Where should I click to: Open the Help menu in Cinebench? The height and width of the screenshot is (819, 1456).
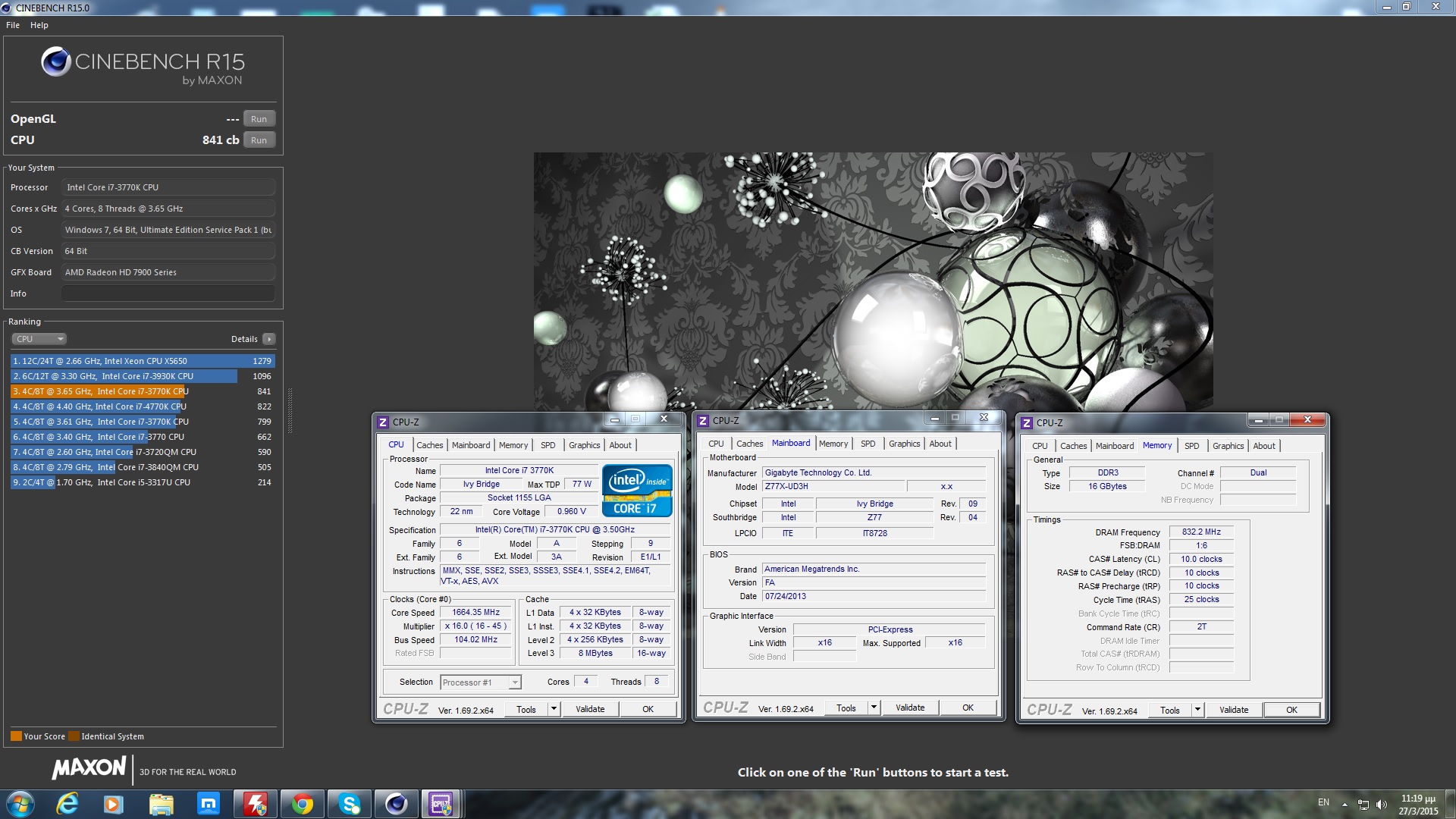(39, 25)
